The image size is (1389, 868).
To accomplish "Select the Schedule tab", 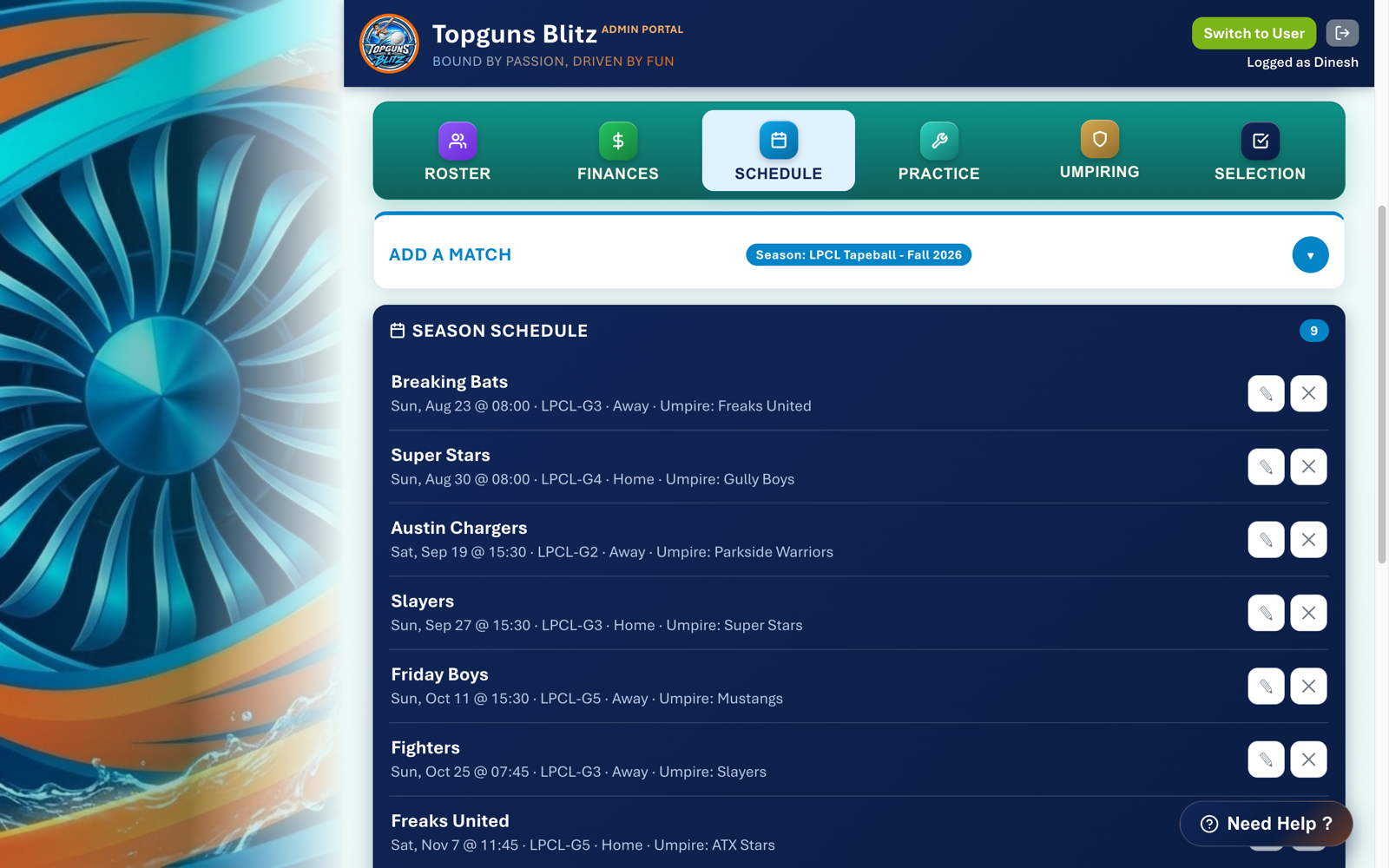I will (779, 151).
